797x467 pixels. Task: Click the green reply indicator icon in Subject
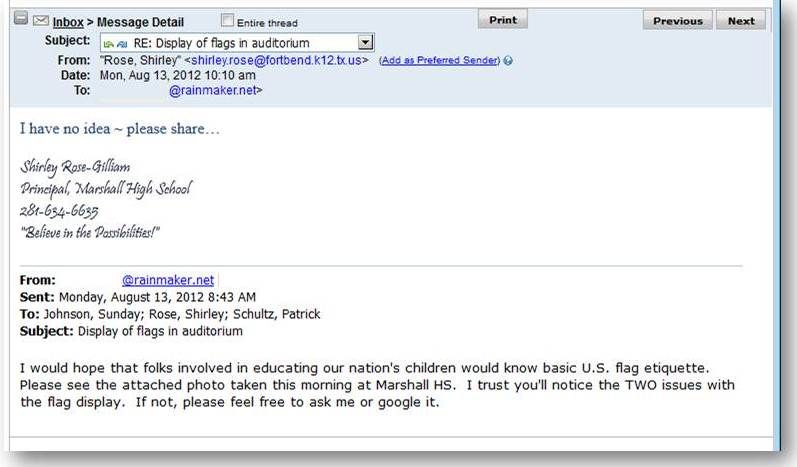click(x=108, y=44)
